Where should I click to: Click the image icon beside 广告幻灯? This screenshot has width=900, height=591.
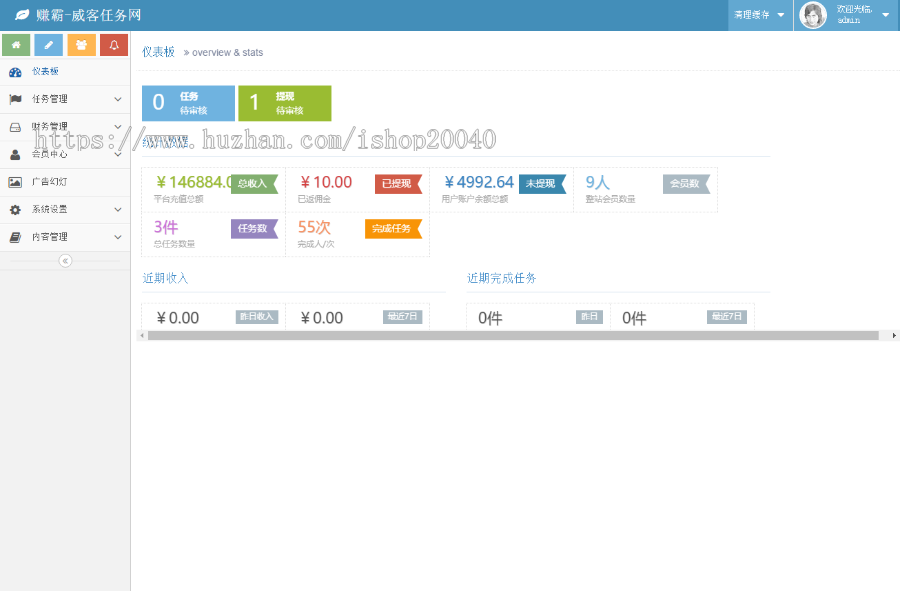(x=14, y=182)
